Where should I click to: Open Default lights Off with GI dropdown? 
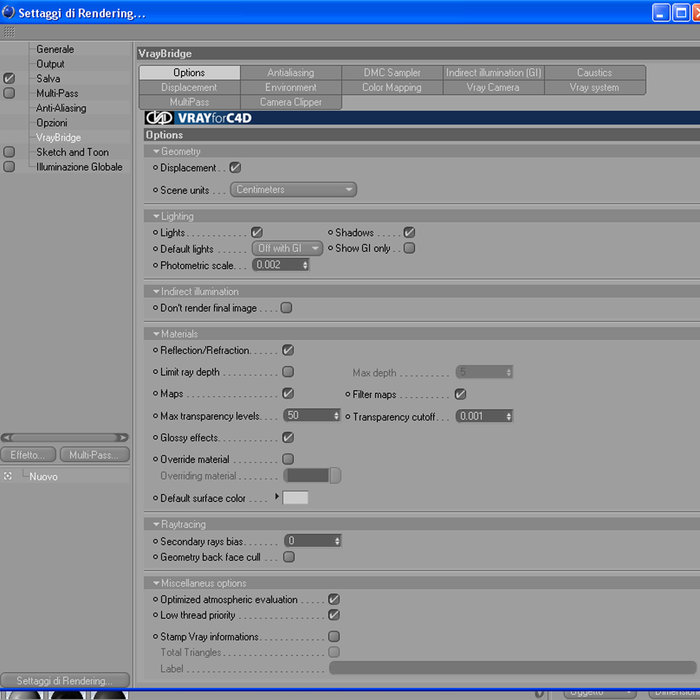pyautogui.click(x=287, y=248)
